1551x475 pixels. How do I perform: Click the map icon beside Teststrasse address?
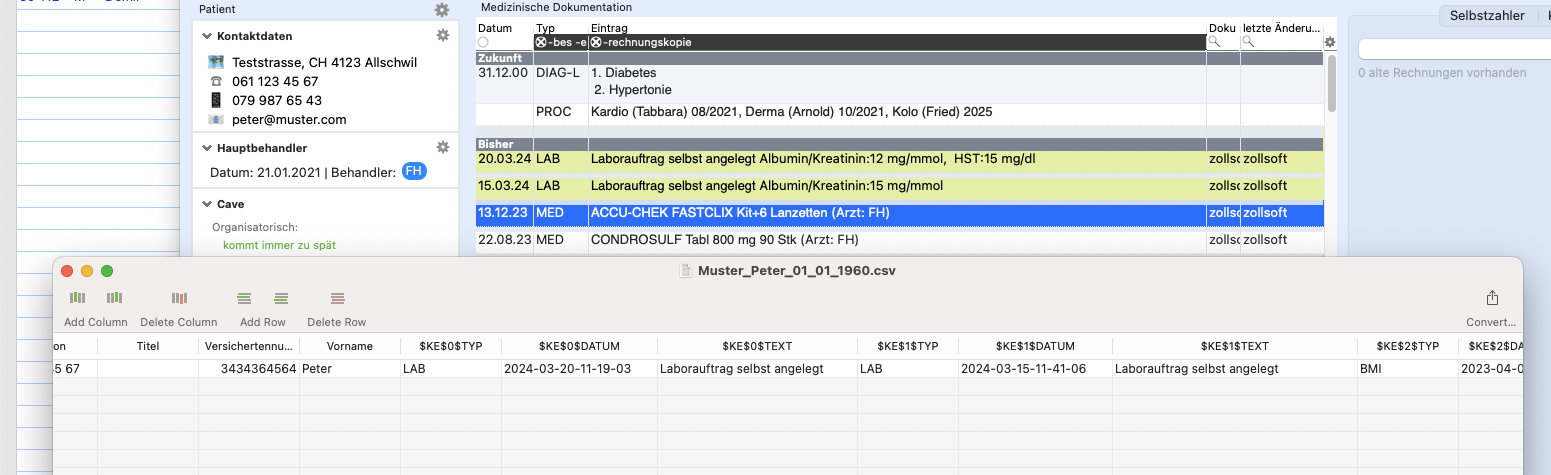(216, 62)
